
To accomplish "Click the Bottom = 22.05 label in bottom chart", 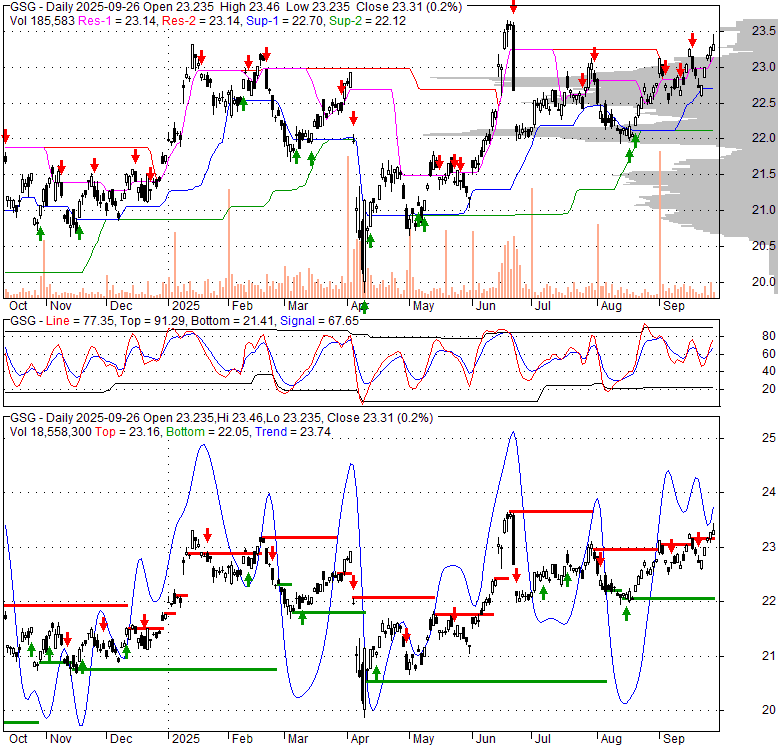I will [x=207, y=432].
